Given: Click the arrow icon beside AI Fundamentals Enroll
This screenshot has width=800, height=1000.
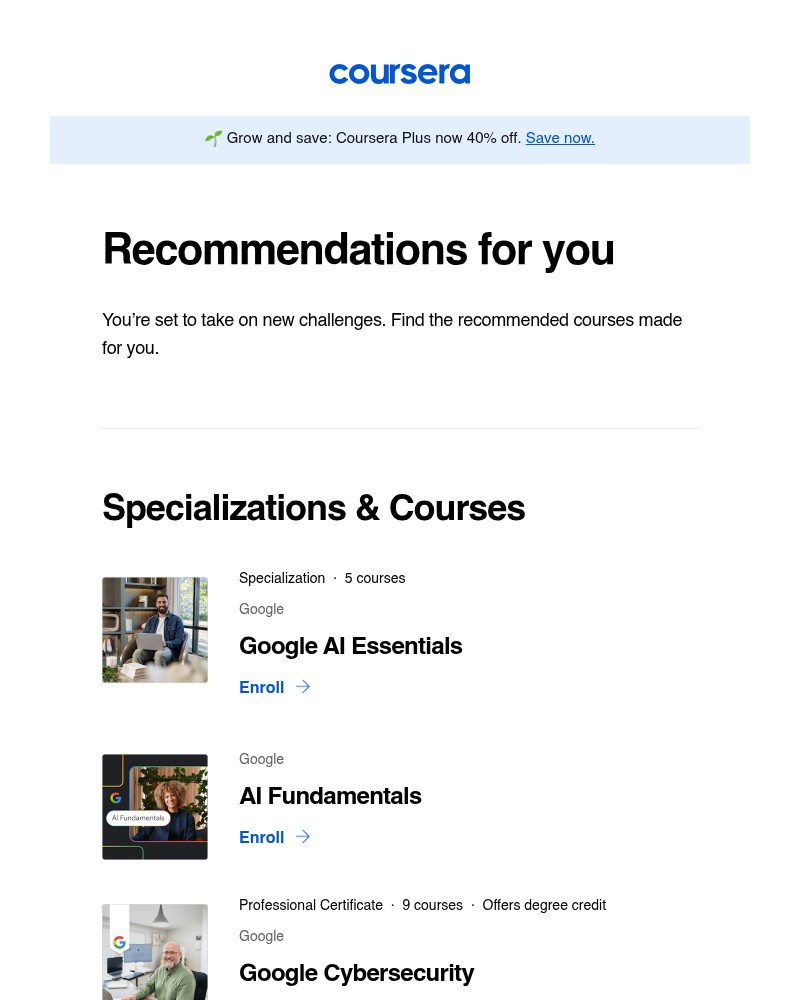Looking at the screenshot, I should 302,837.
